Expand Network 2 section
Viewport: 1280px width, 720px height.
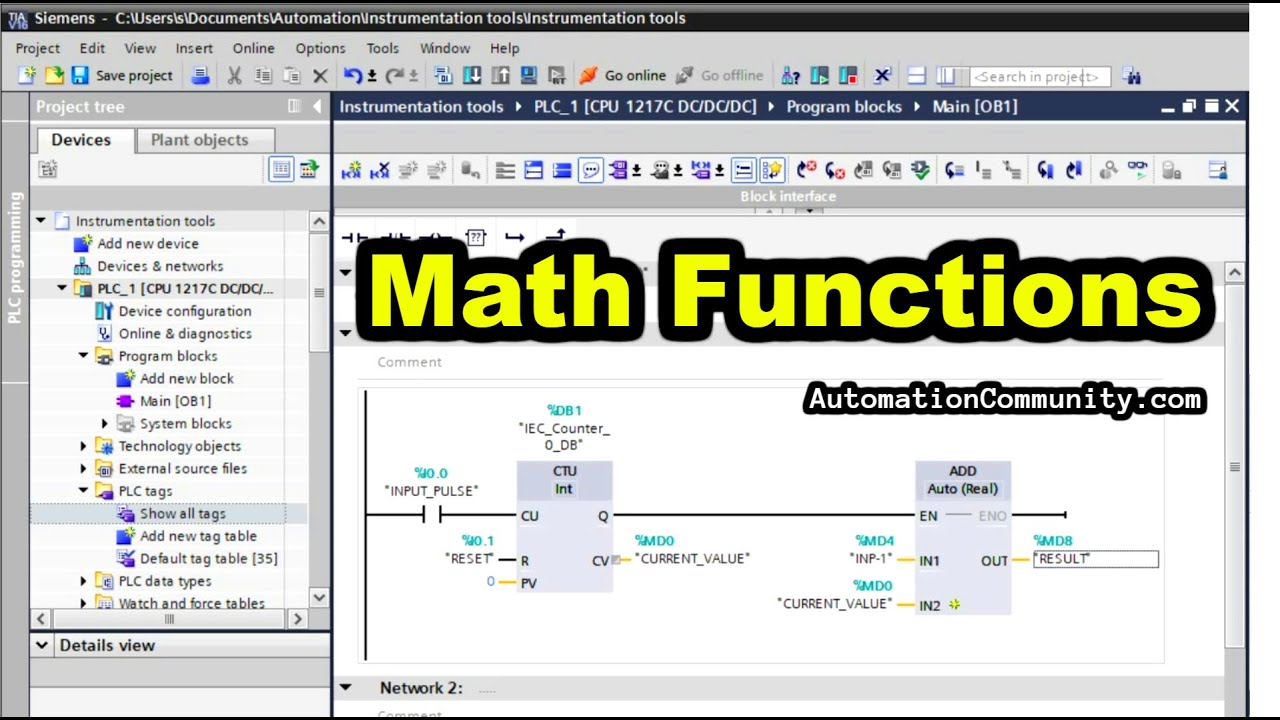pos(346,688)
